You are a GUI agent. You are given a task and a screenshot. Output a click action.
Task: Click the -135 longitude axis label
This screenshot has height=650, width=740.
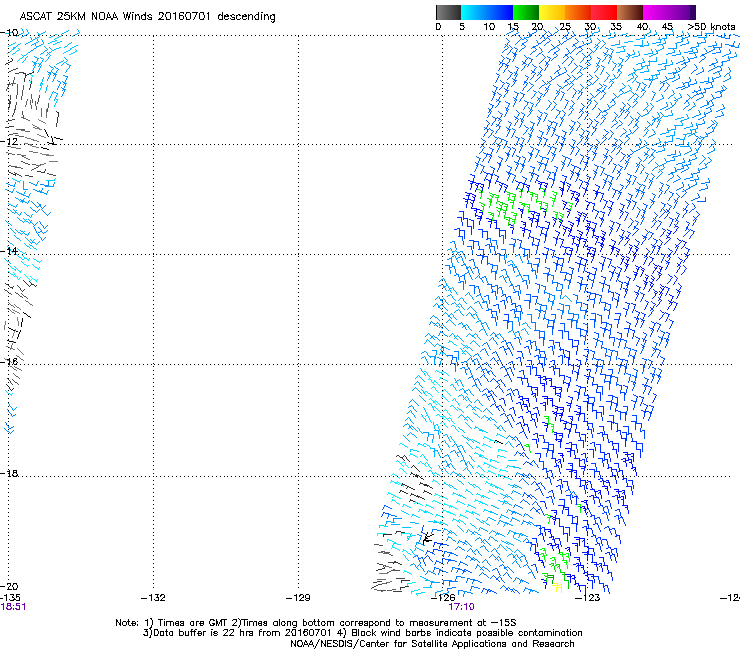tap(10, 598)
